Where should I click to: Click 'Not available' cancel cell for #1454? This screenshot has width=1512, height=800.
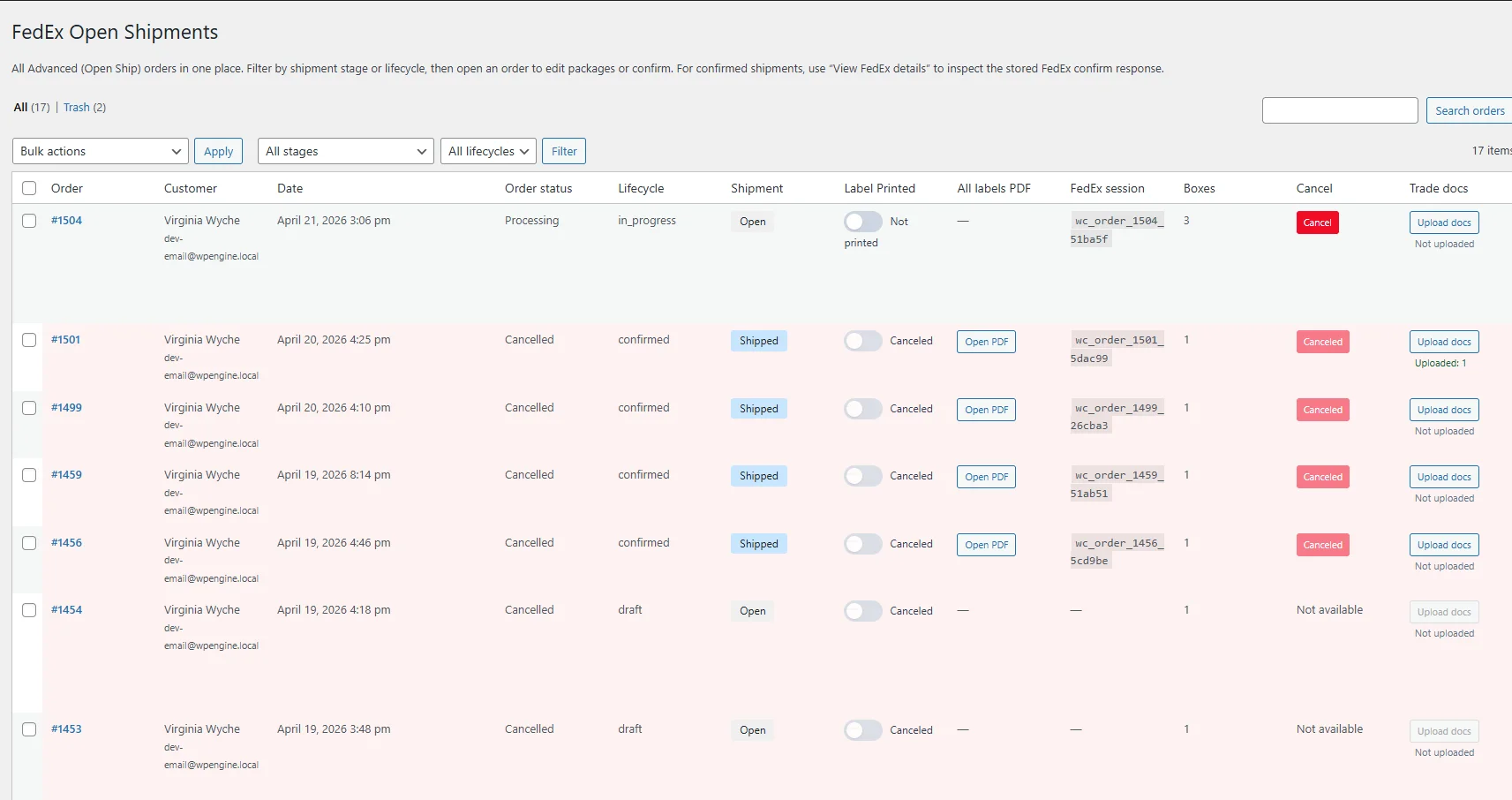(x=1329, y=610)
